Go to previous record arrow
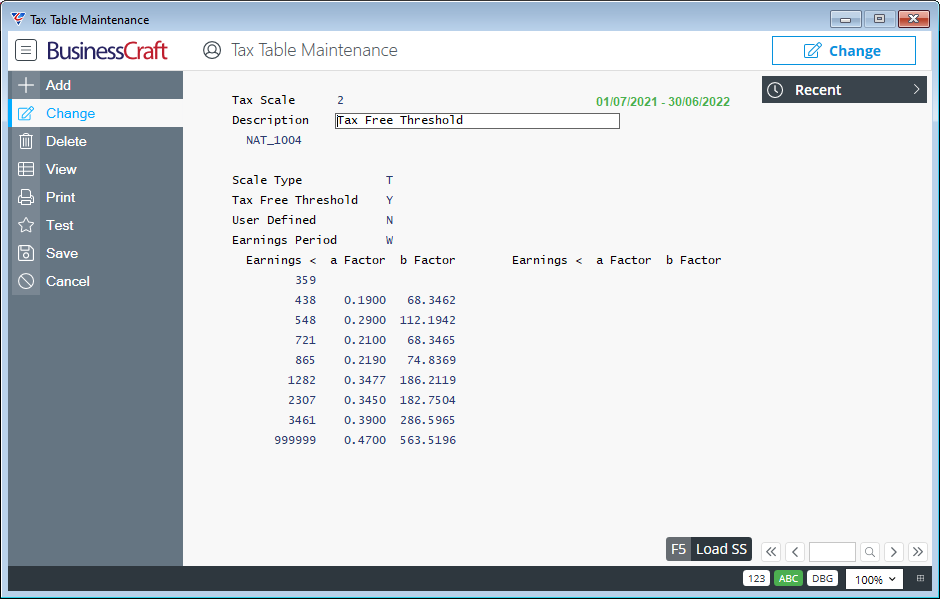Viewport: 940px width, 599px height. point(795,552)
